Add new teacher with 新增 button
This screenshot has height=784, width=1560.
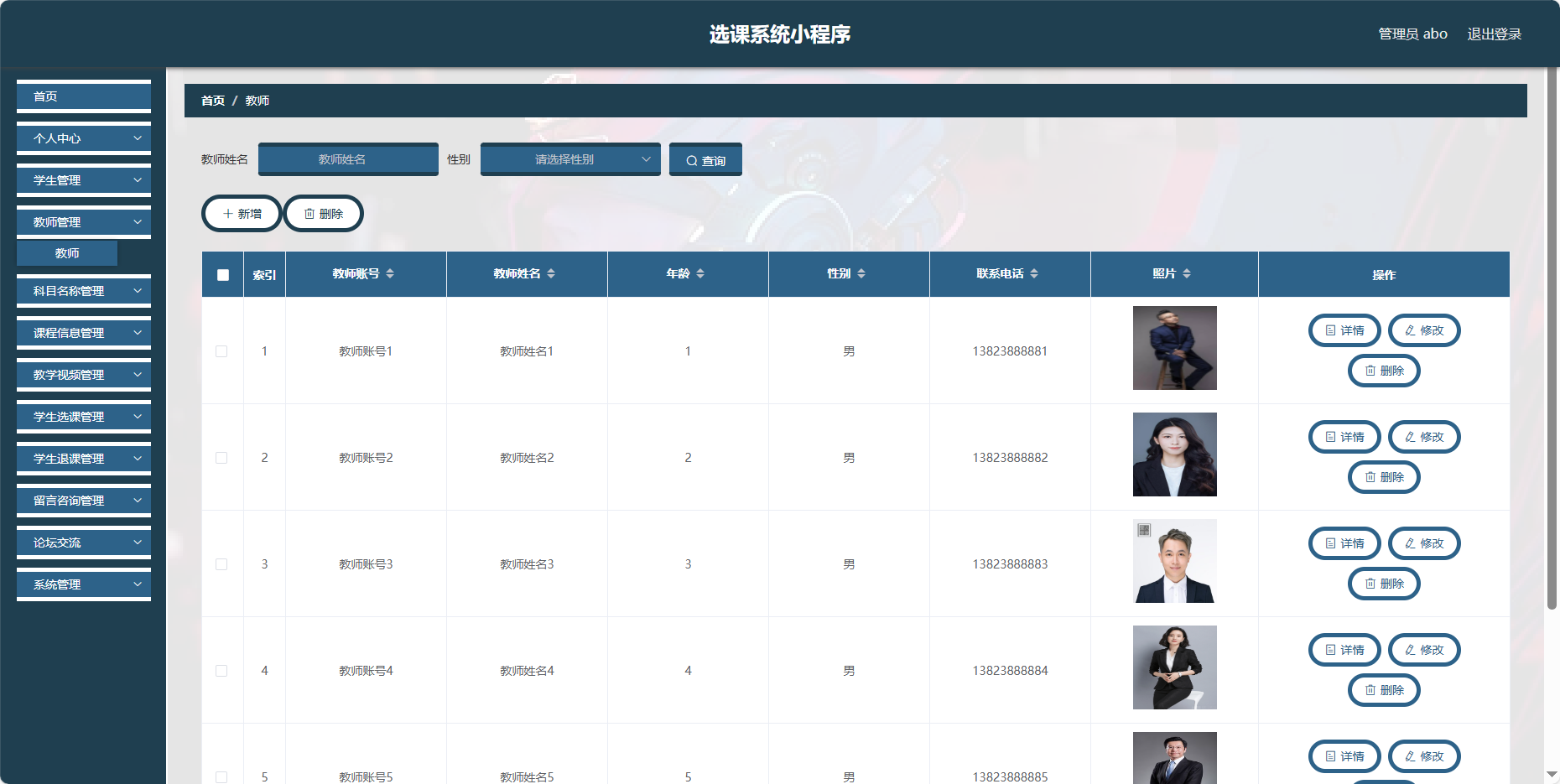tap(242, 214)
